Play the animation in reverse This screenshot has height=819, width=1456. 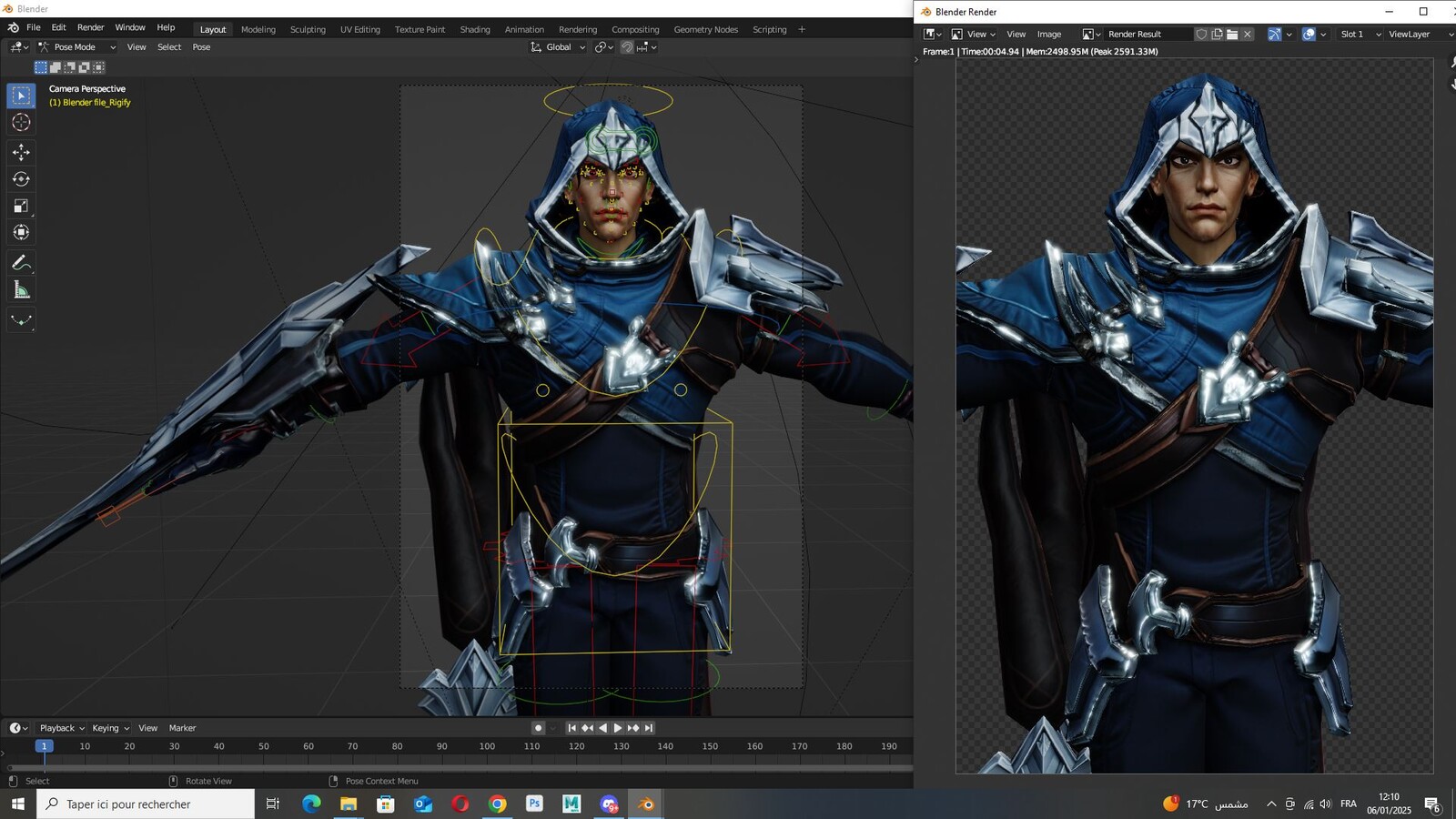602,728
